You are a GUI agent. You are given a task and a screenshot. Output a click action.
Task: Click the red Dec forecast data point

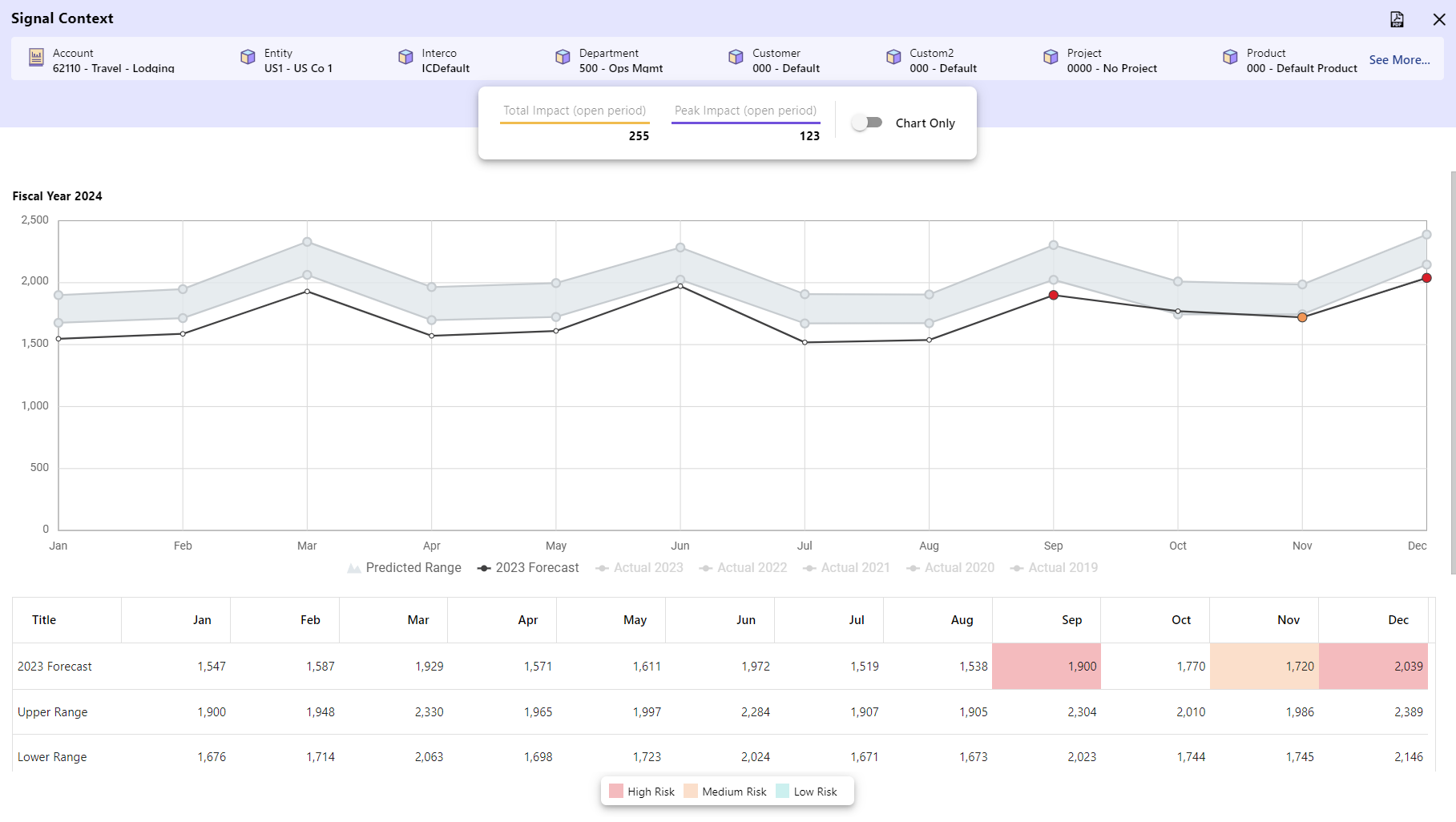(1426, 278)
